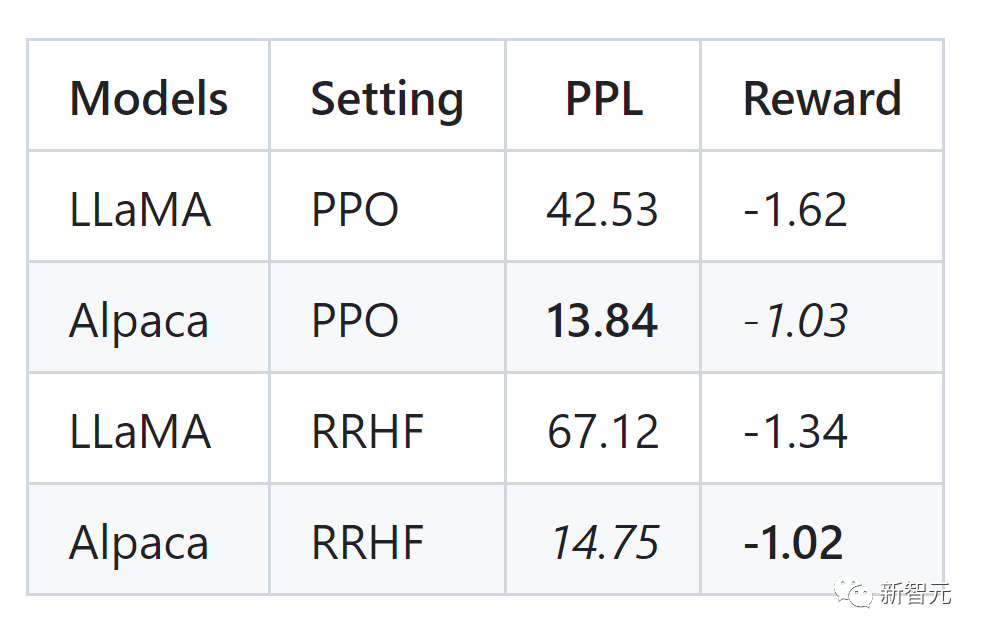Click the bold PPL value 13.84
This screenshot has width=983, height=636.
(x=602, y=321)
